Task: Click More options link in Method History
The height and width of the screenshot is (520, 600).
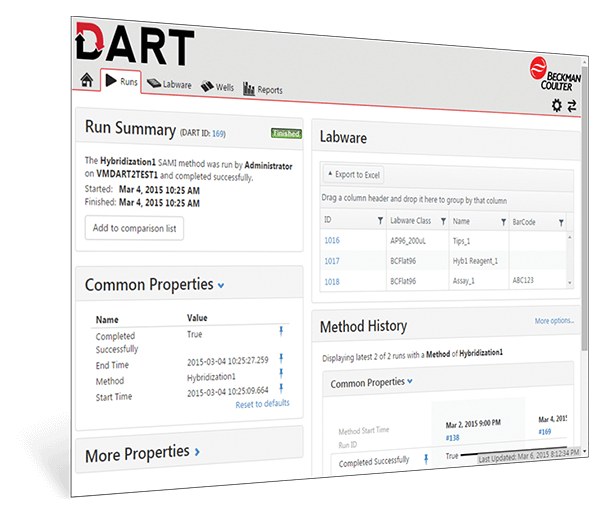Action: click(x=554, y=321)
